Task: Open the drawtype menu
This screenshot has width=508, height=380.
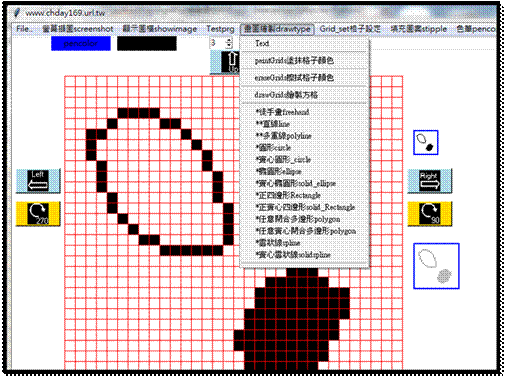Action: coord(277,29)
